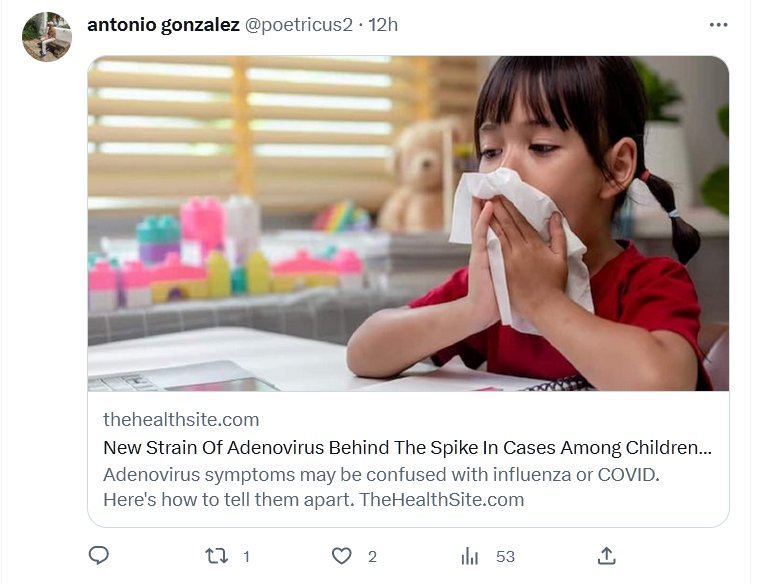
Task: Open the 12h timestamp link
Action: (383, 24)
